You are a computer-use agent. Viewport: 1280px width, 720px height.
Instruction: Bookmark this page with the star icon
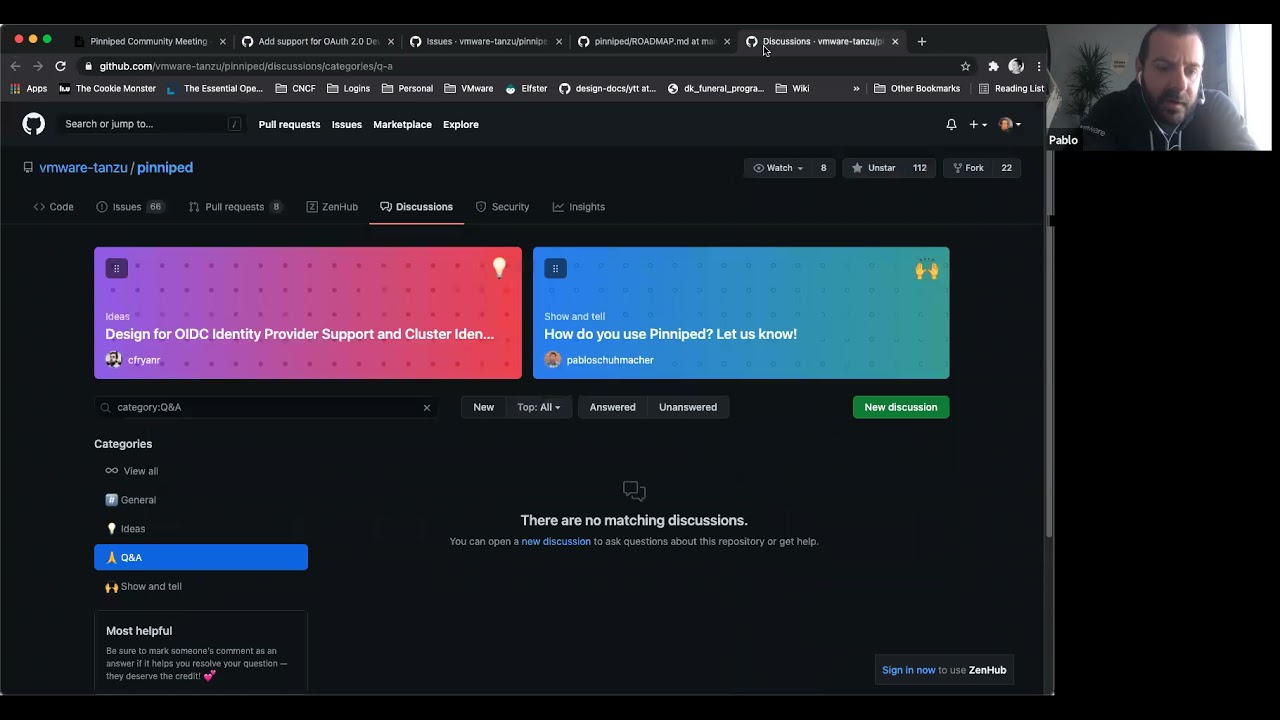coord(965,66)
